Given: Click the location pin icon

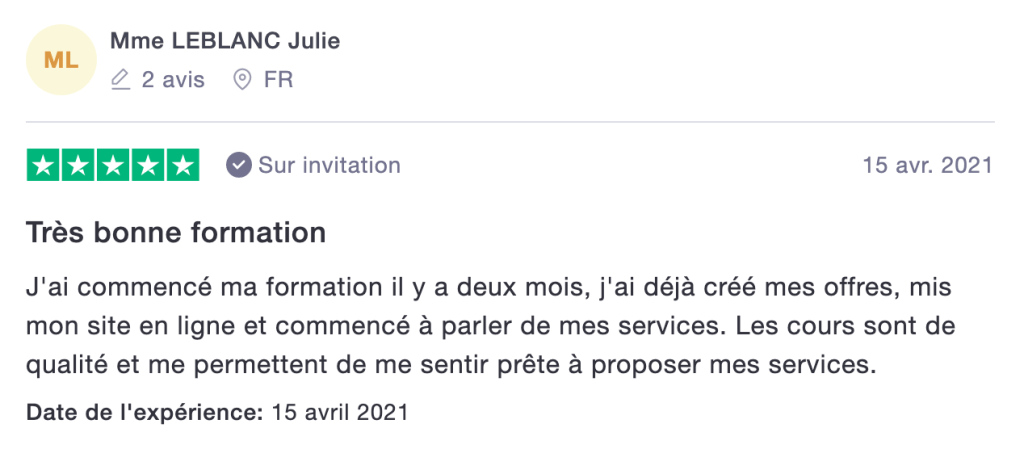Looking at the screenshot, I should tap(241, 79).
